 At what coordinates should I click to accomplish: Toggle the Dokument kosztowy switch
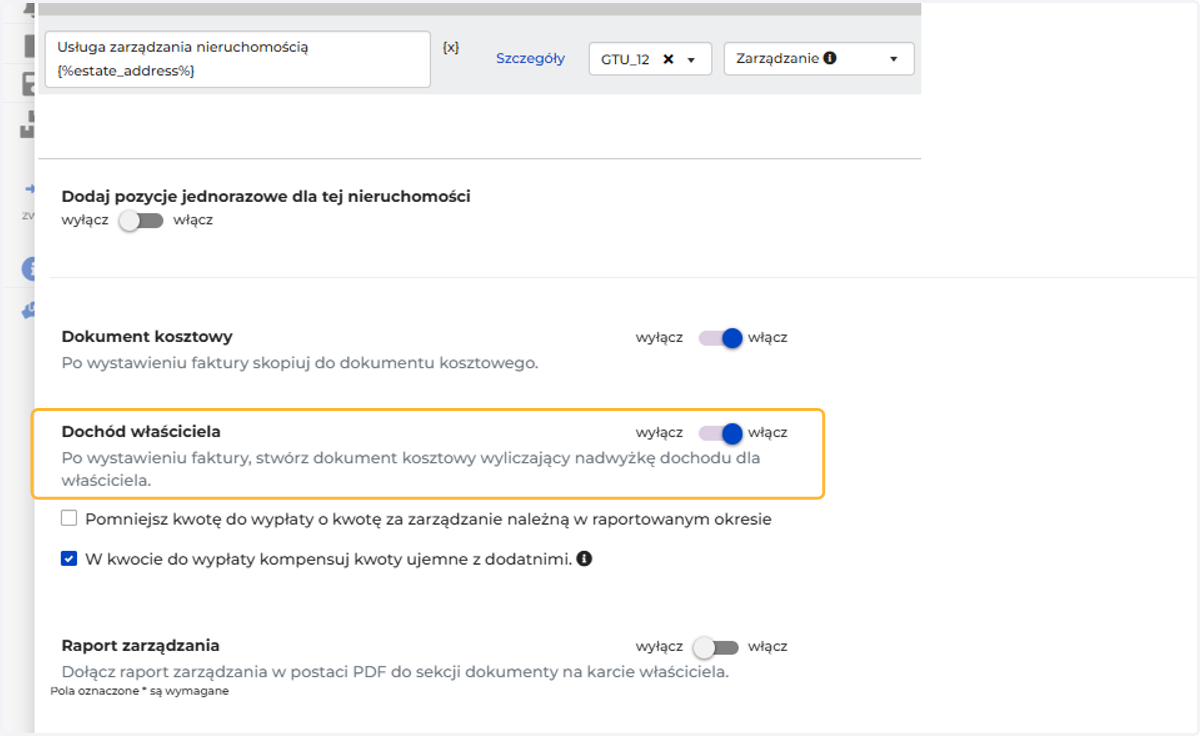pos(720,338)
